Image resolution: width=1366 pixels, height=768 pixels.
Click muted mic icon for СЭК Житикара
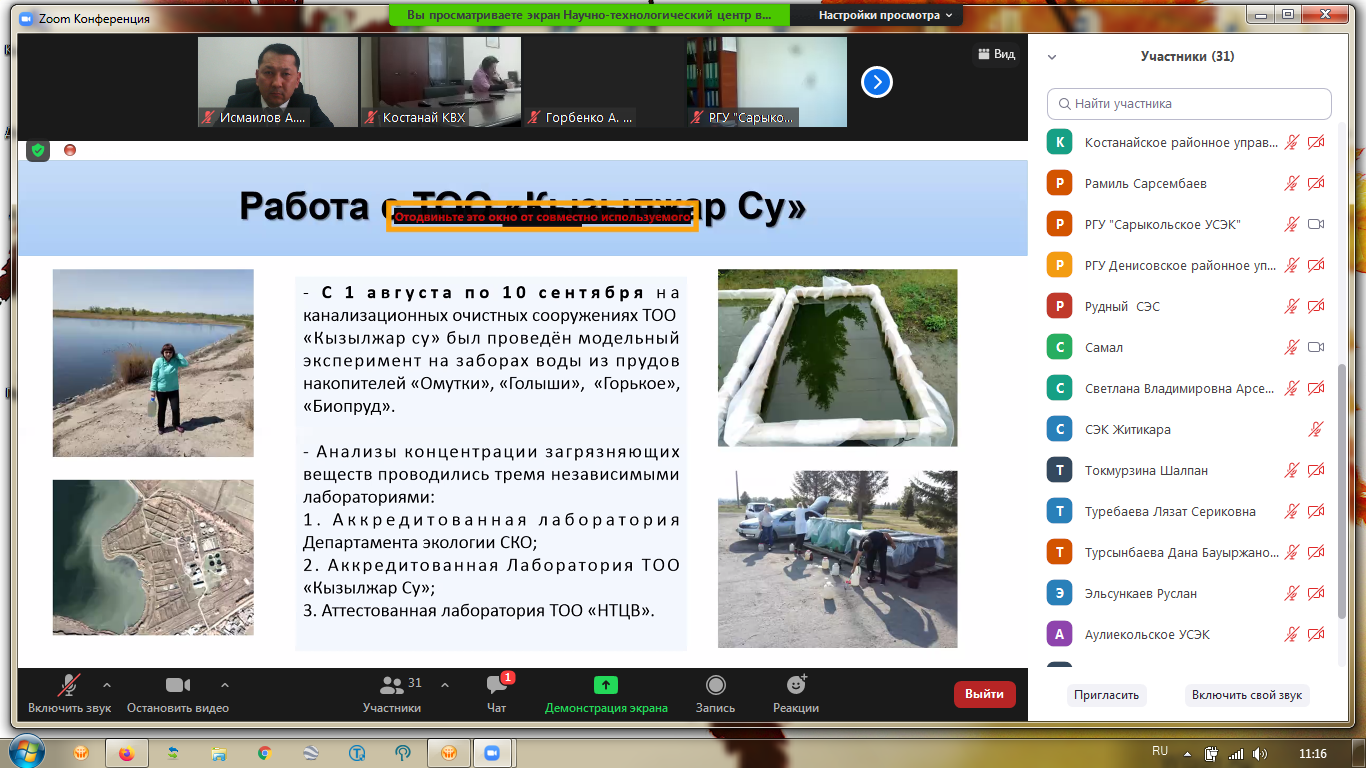[1318, 429]
